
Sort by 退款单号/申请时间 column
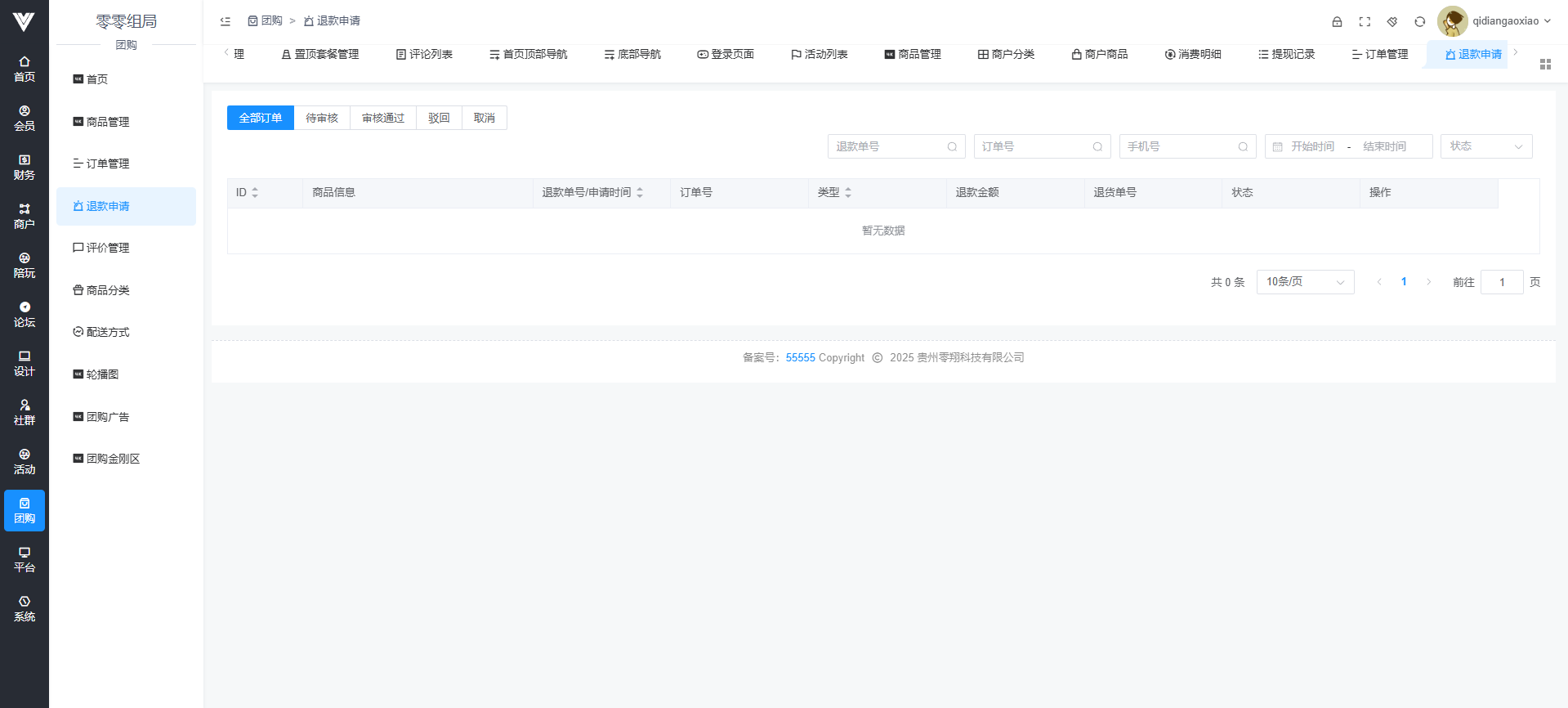[x=640, y=193]
